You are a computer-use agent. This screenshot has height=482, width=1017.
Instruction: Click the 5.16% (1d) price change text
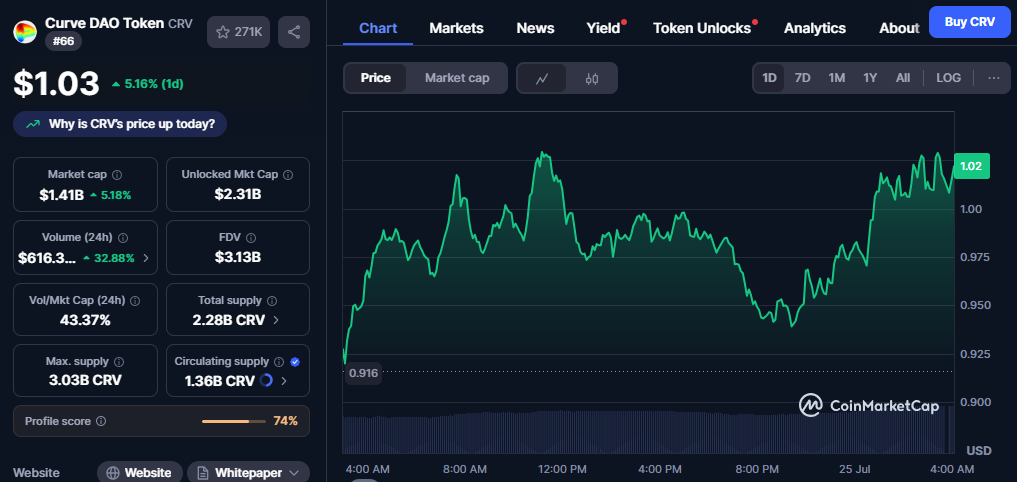tap(154, 84)
